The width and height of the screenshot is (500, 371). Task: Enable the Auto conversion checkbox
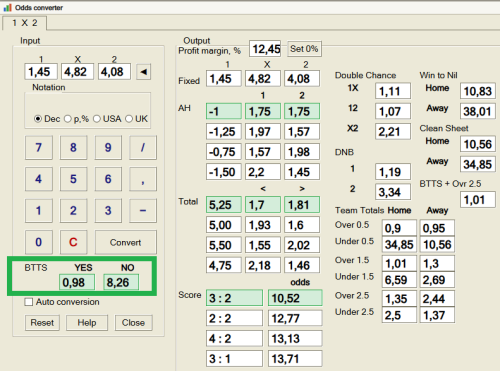click(29, 302)
